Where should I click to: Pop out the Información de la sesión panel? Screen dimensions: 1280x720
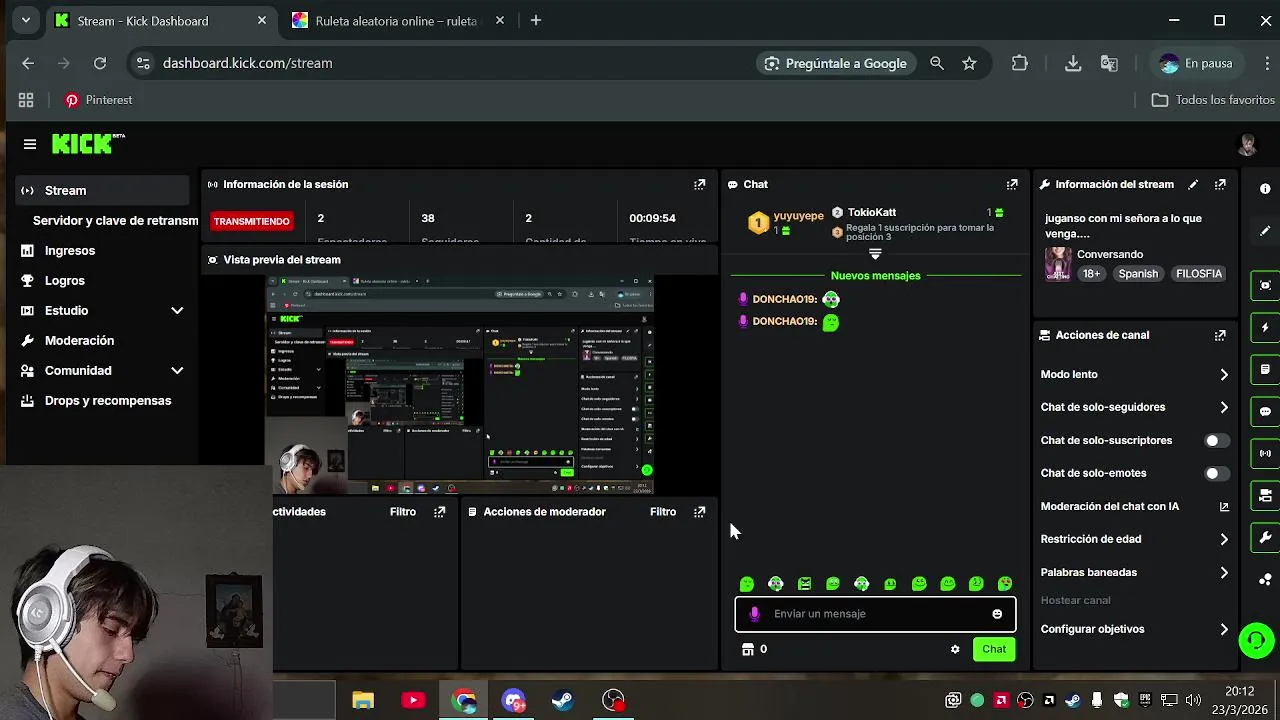(700, 184)
